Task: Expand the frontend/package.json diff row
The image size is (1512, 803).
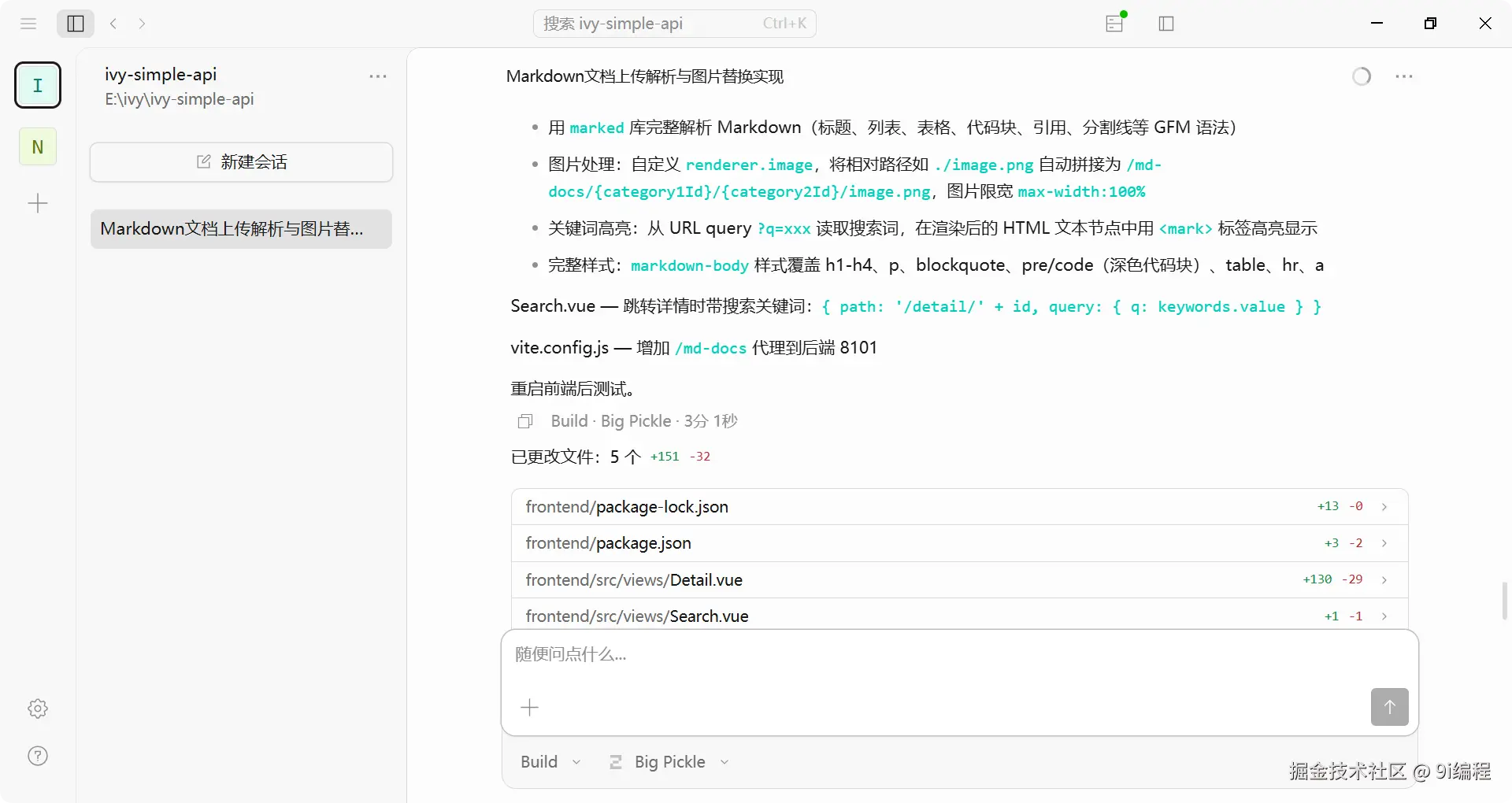Action: click(959, 543)
